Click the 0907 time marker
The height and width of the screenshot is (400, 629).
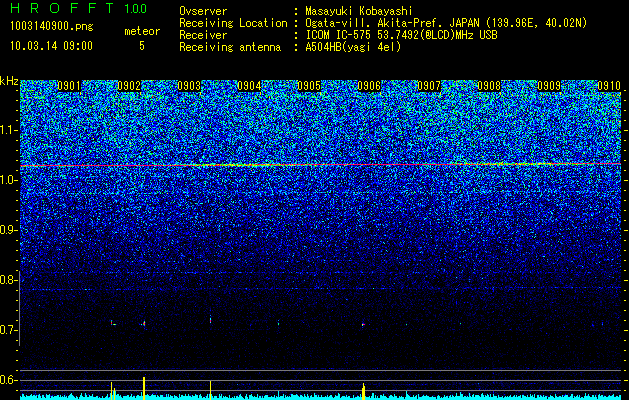(429, 86)
